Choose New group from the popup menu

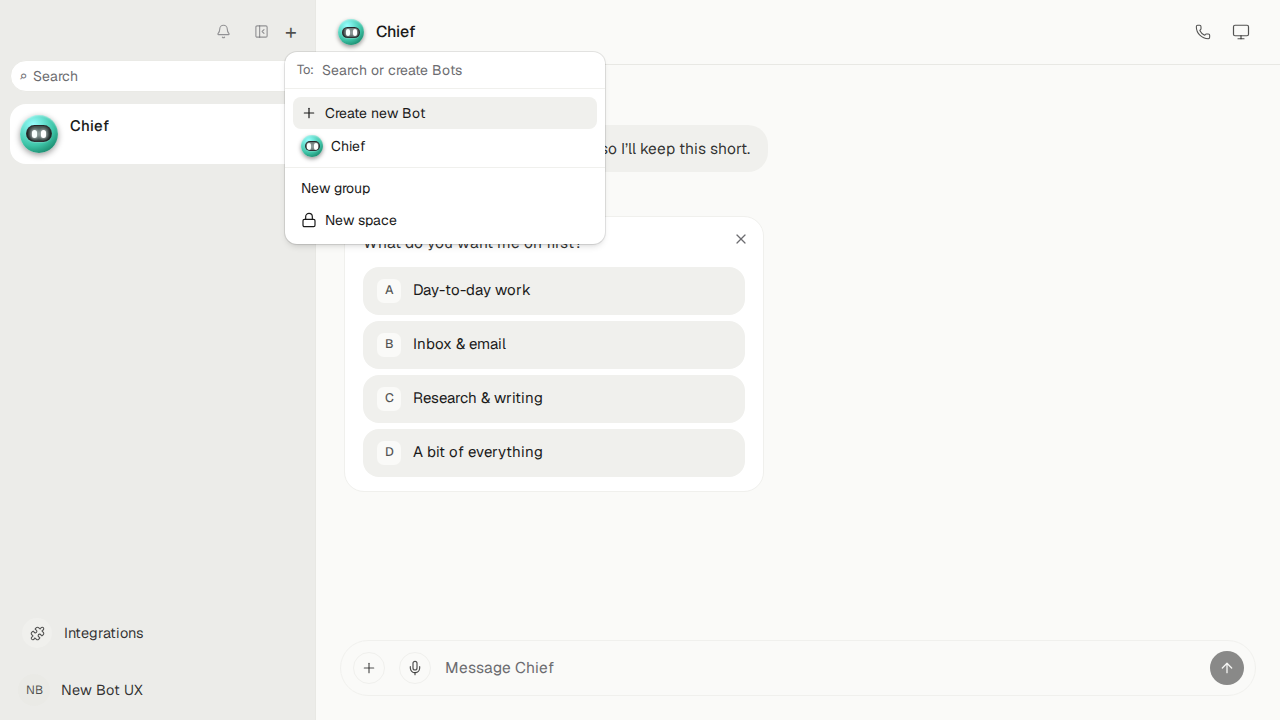click(x=445, y=188)
